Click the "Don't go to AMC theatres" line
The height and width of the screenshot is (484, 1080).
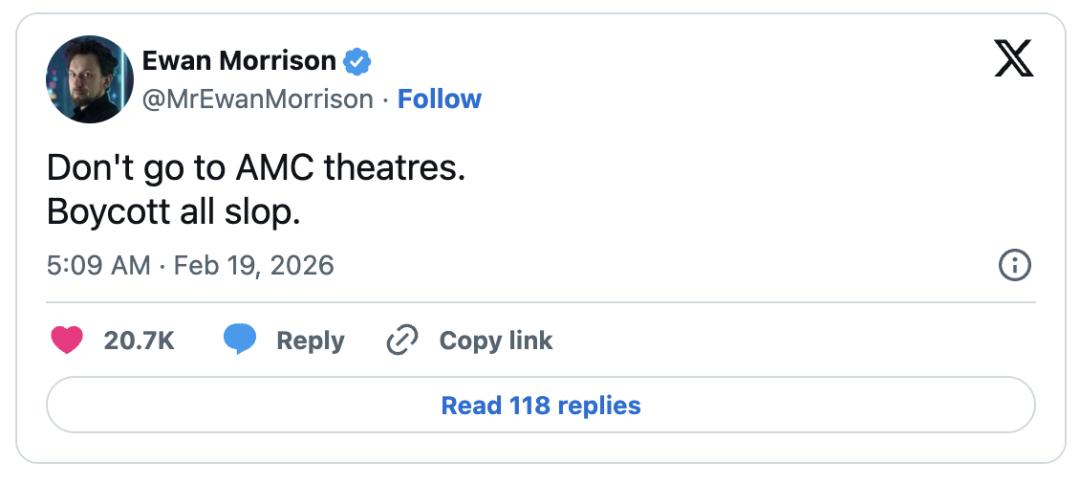256,167
